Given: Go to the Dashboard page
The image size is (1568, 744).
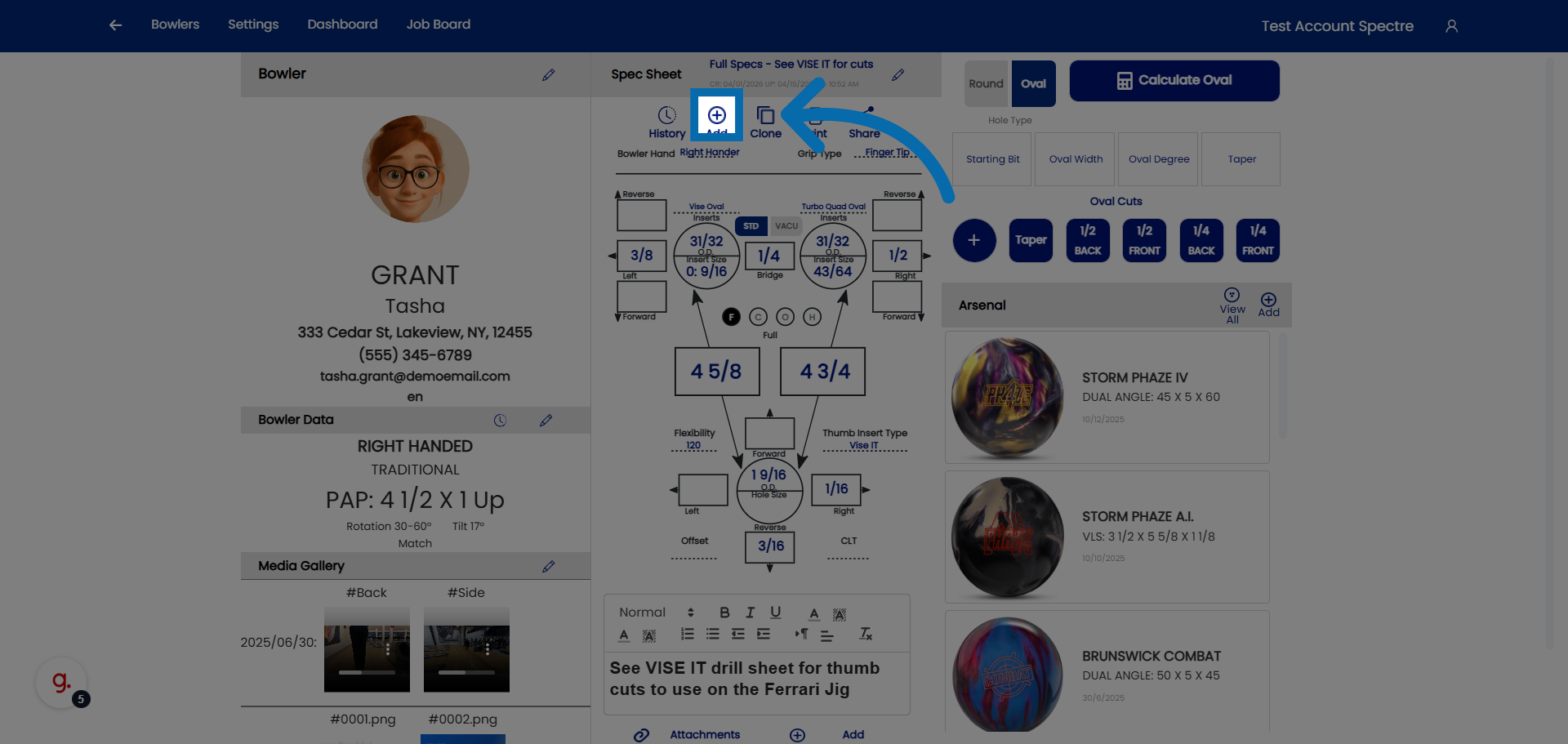Looking at the screenshot, I should [342, 25].
